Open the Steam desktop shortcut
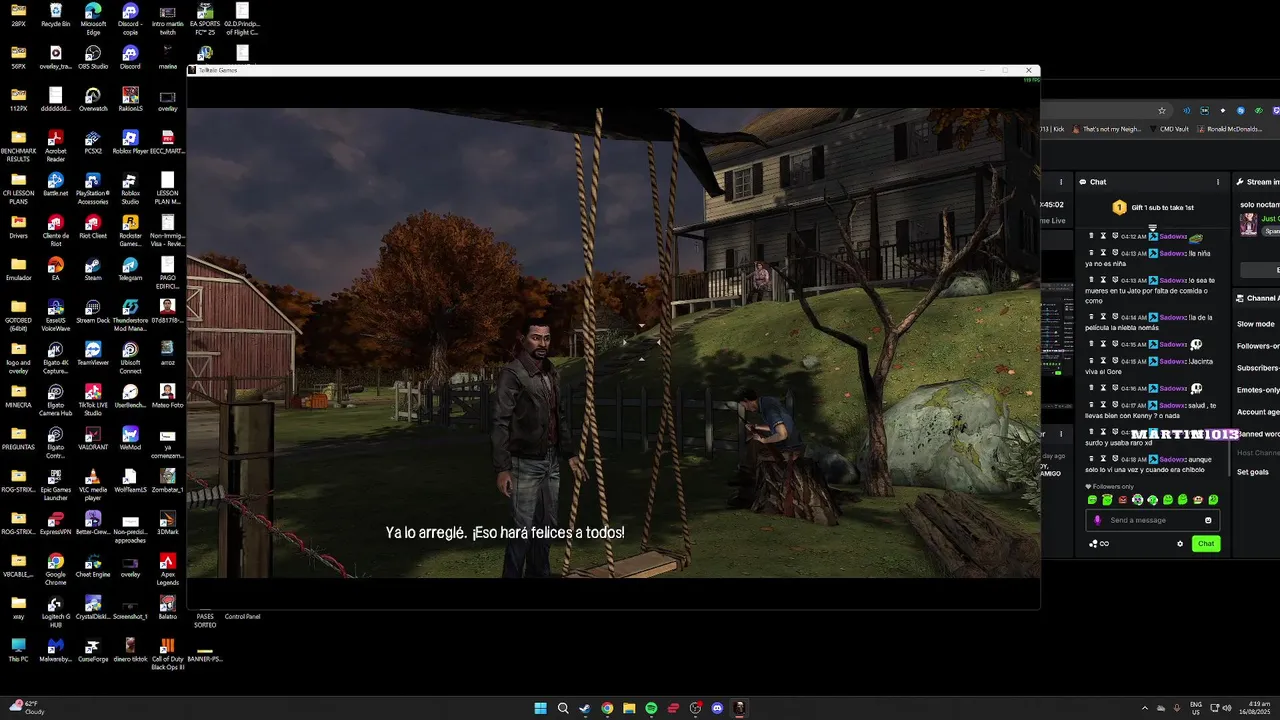1280x720 pixels. [93, 269]
